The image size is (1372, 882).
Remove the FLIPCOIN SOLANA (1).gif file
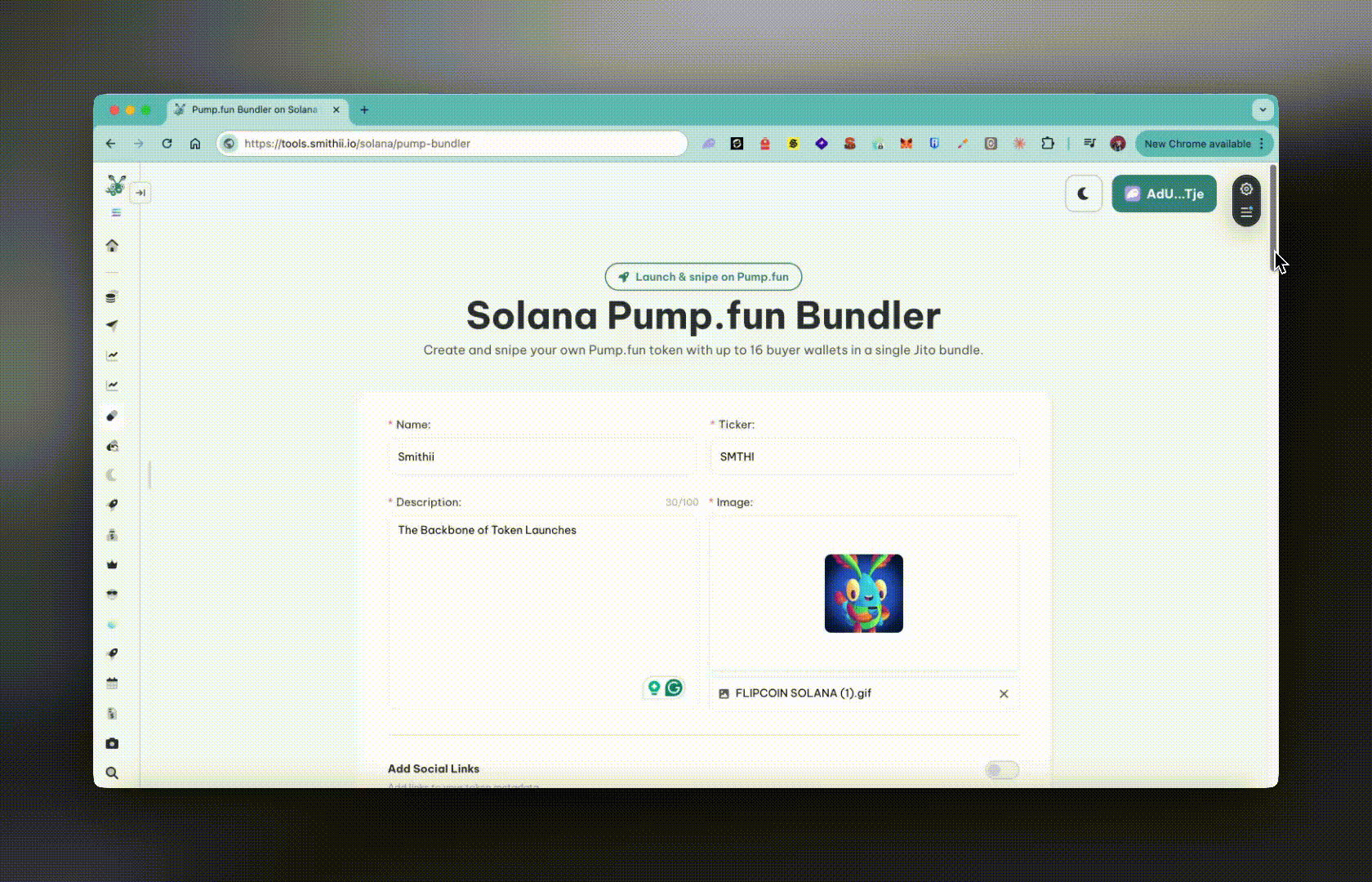[1004, 693]
